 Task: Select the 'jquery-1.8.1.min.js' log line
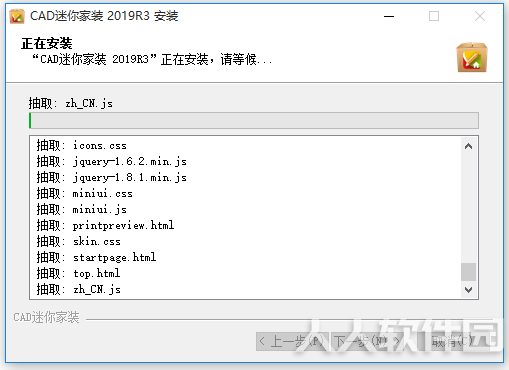(x=112, y=178)
